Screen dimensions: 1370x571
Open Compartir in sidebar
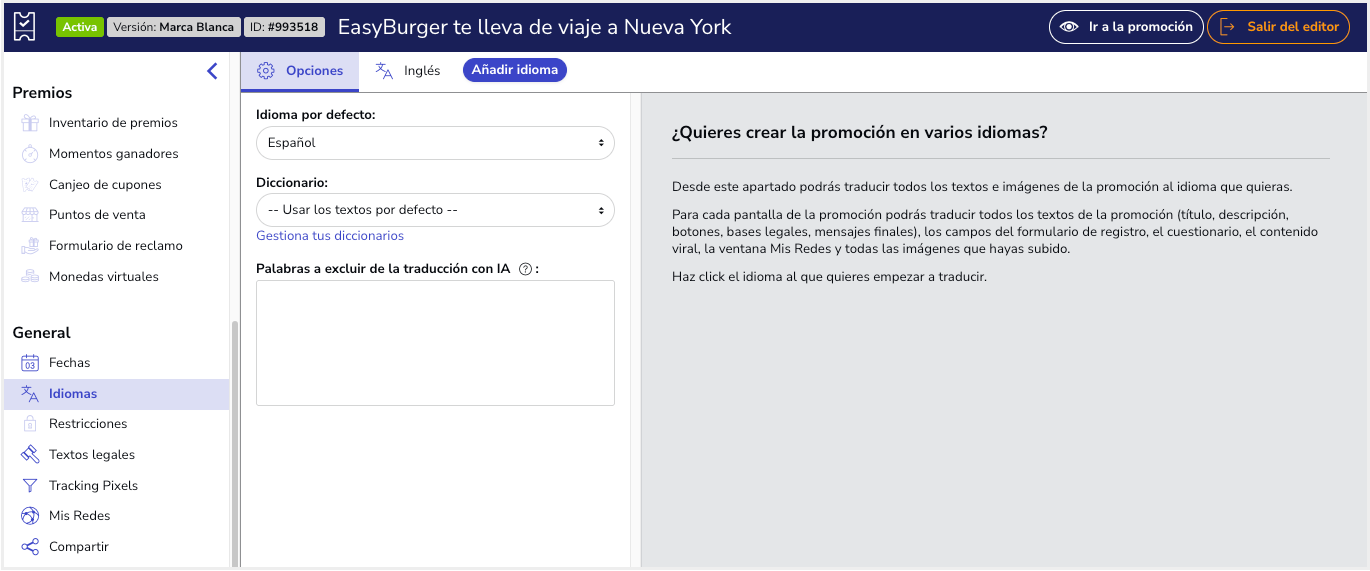[x=116, y=547]
